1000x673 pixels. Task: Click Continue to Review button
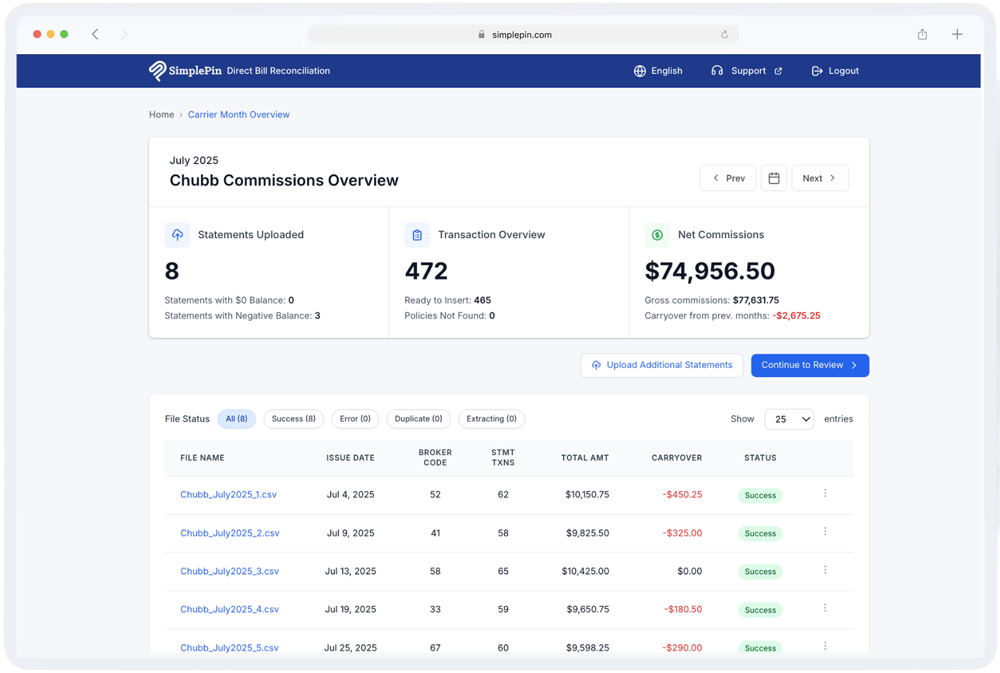pos(809,365)
